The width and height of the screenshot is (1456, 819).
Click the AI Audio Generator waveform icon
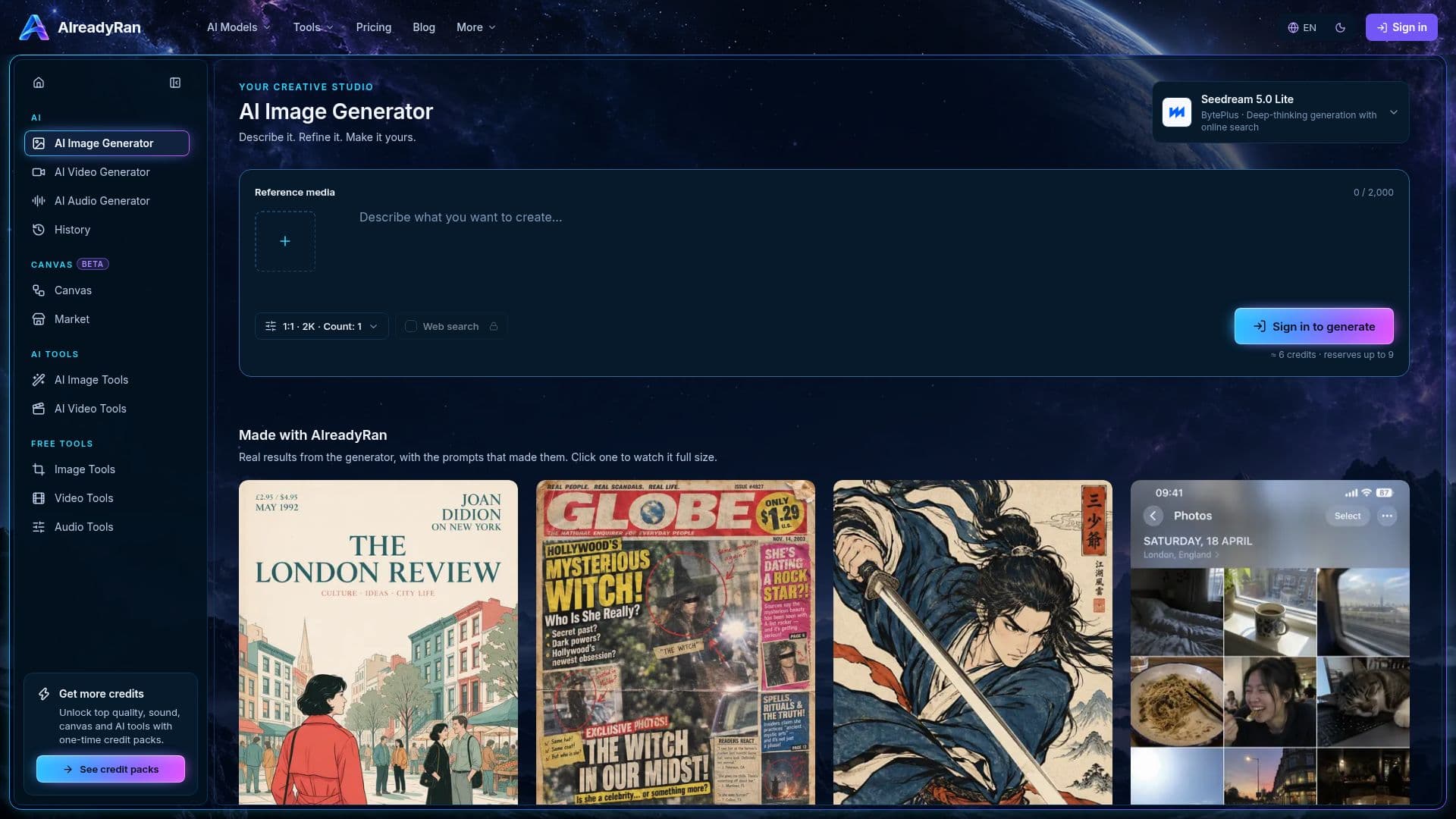pos(39,201)
